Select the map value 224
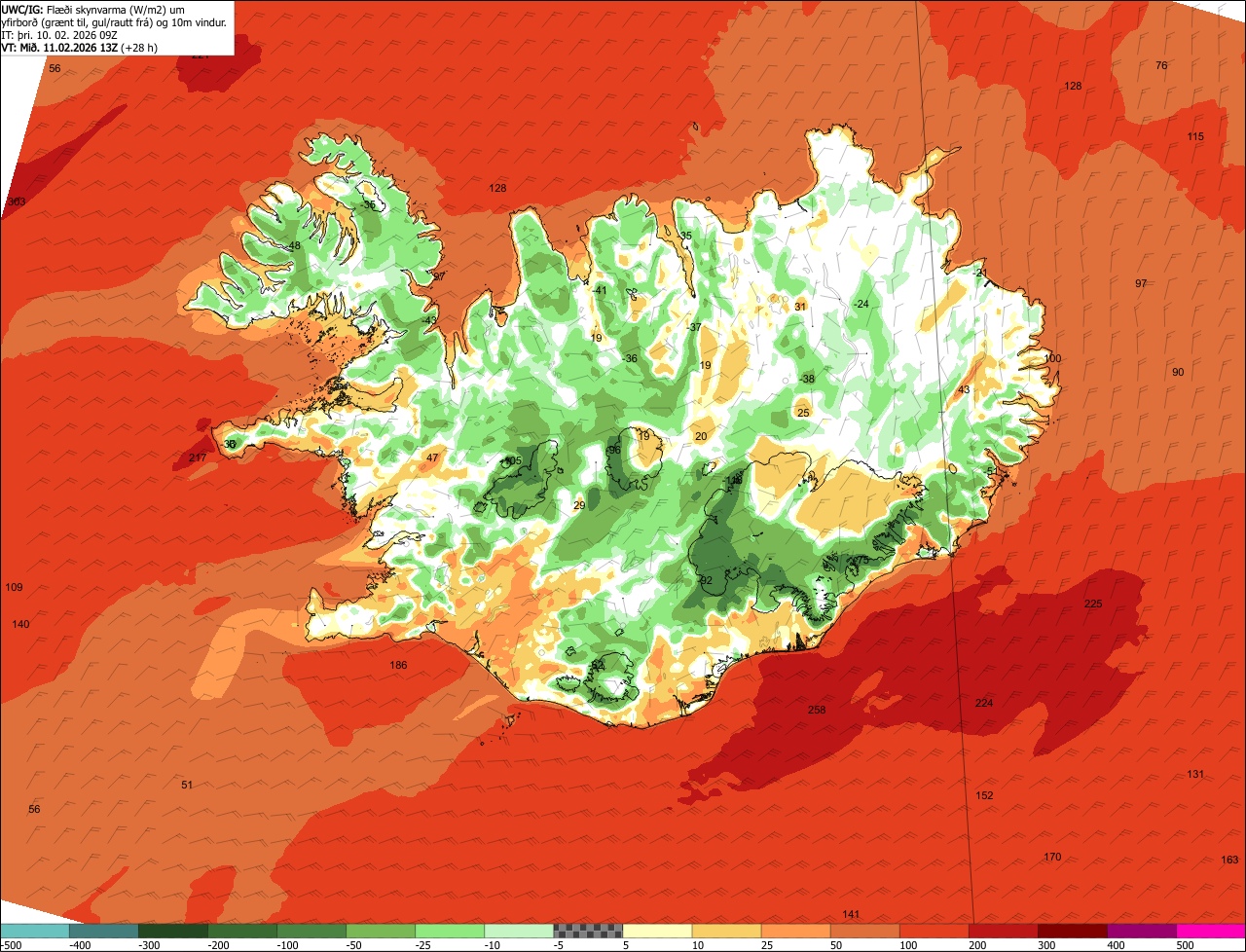Screen dimensions: 1246x952 [984, 703]
